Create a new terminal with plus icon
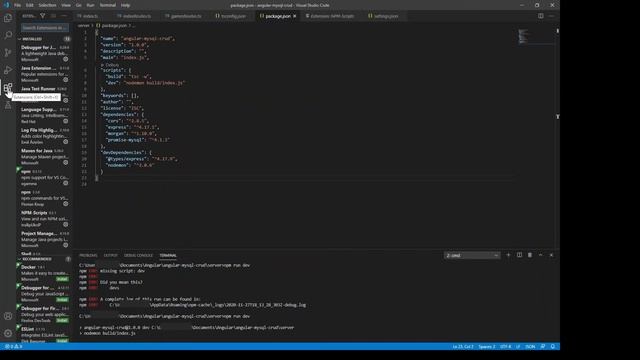This screenshot has height=360, width=640. (x=509, y=255)
